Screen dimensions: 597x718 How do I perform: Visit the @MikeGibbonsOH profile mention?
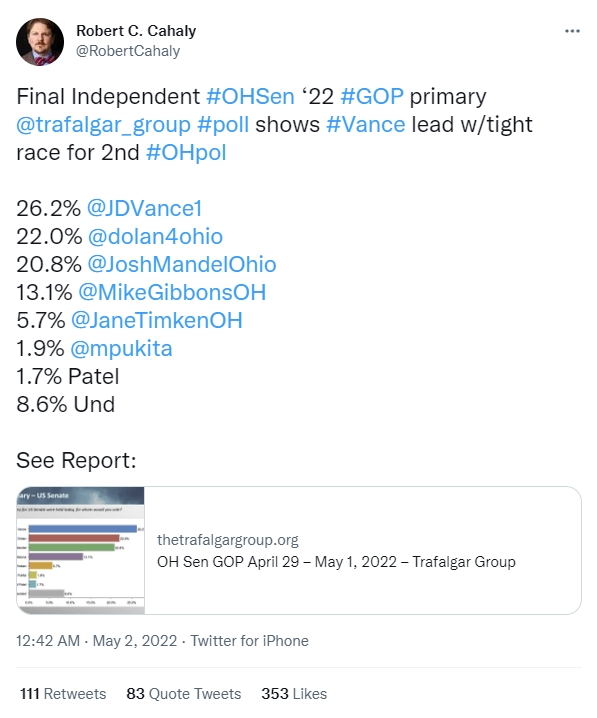click(x=172, y=293)
